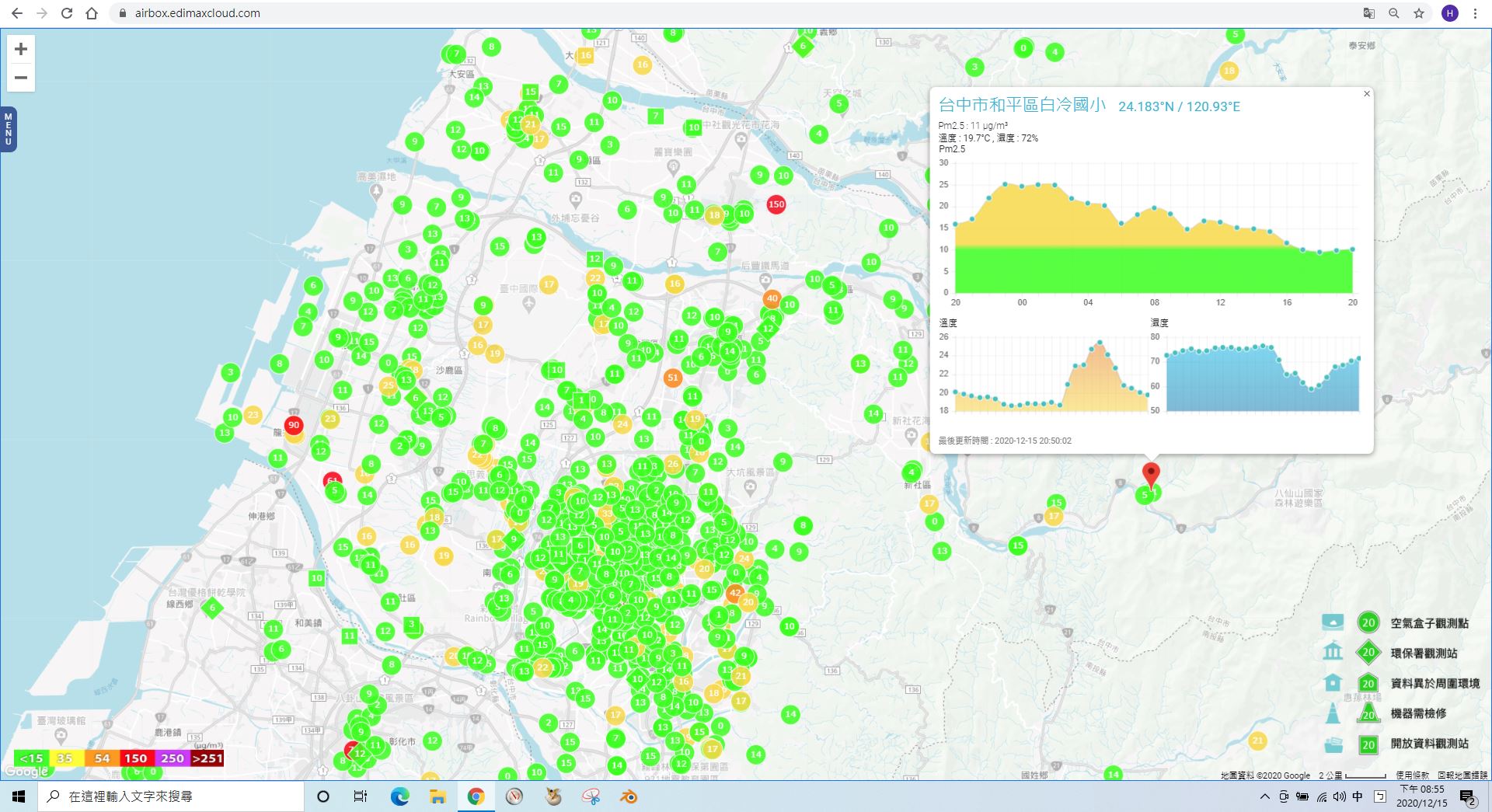1492x812 pixels.
Task: Open the browser home page
Action: pos(92,13)
